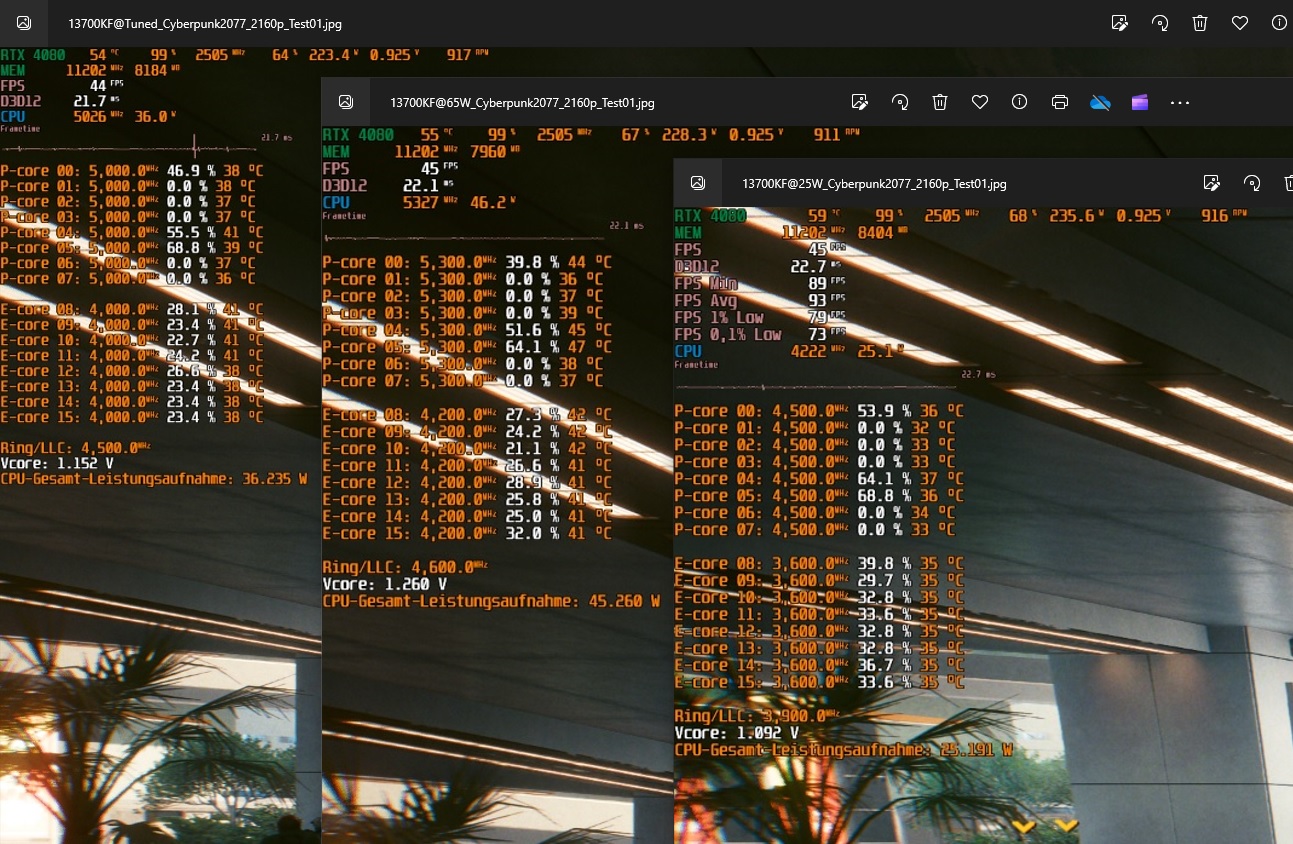Open image editor in the Tuned window
1293x844 pixels.
point(1120,23)
